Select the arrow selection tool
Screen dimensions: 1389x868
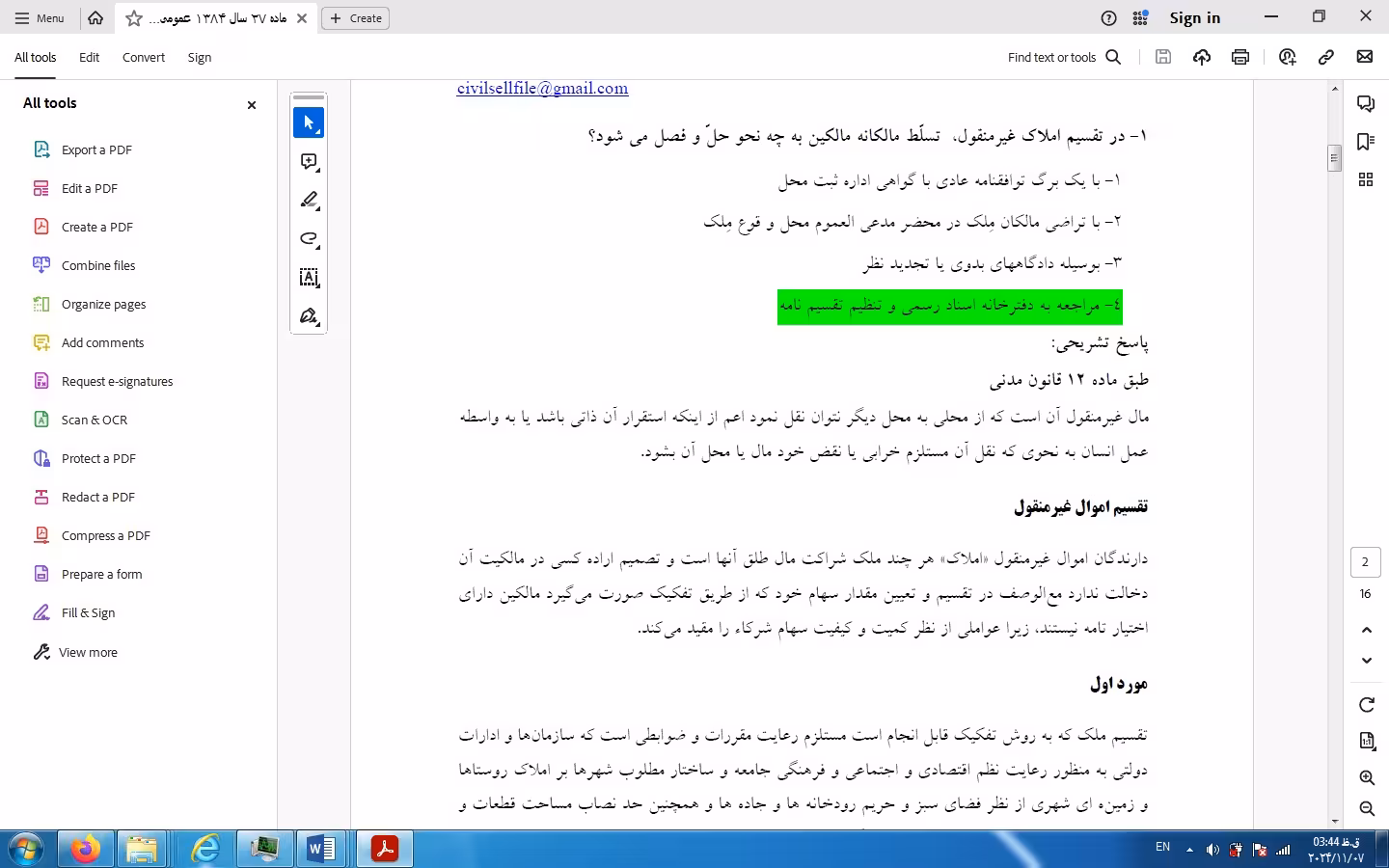tap(309, 122)
